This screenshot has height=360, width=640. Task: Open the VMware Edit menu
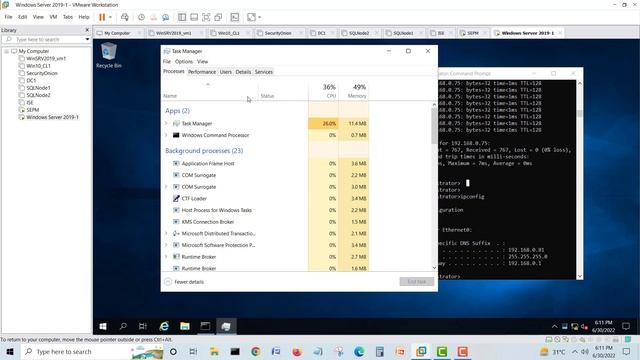tap(22, 17)
